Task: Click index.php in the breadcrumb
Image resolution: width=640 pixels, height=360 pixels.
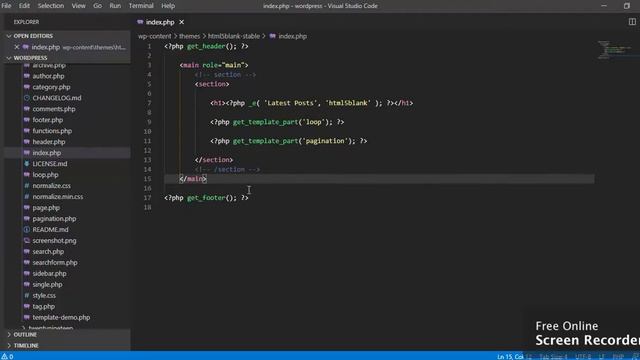Action: point(293,36)
